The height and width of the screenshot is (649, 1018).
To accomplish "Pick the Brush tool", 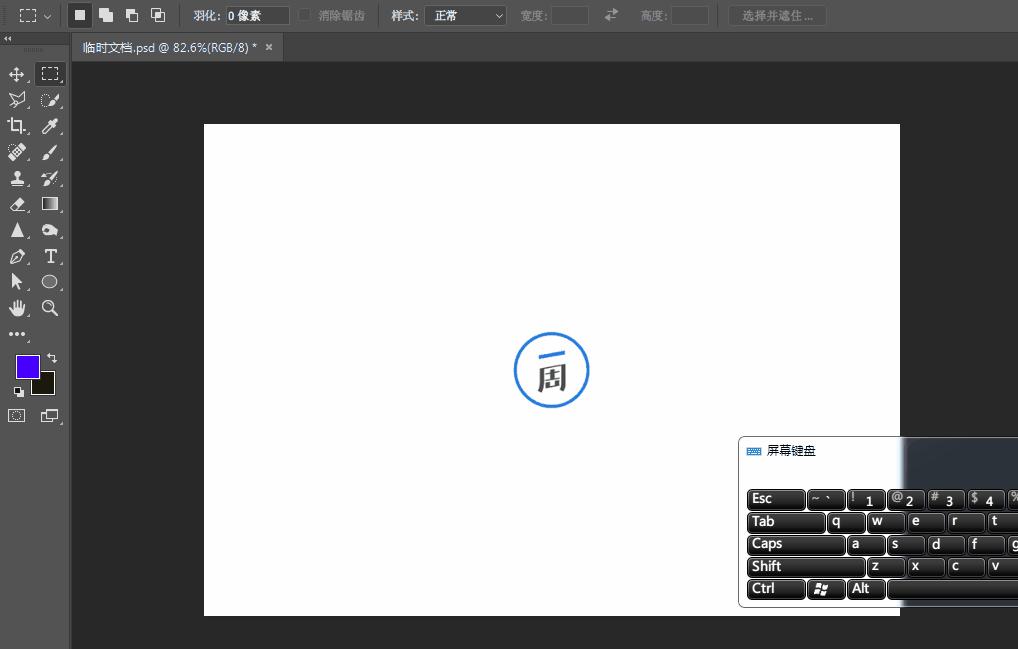I will [50, 152].
